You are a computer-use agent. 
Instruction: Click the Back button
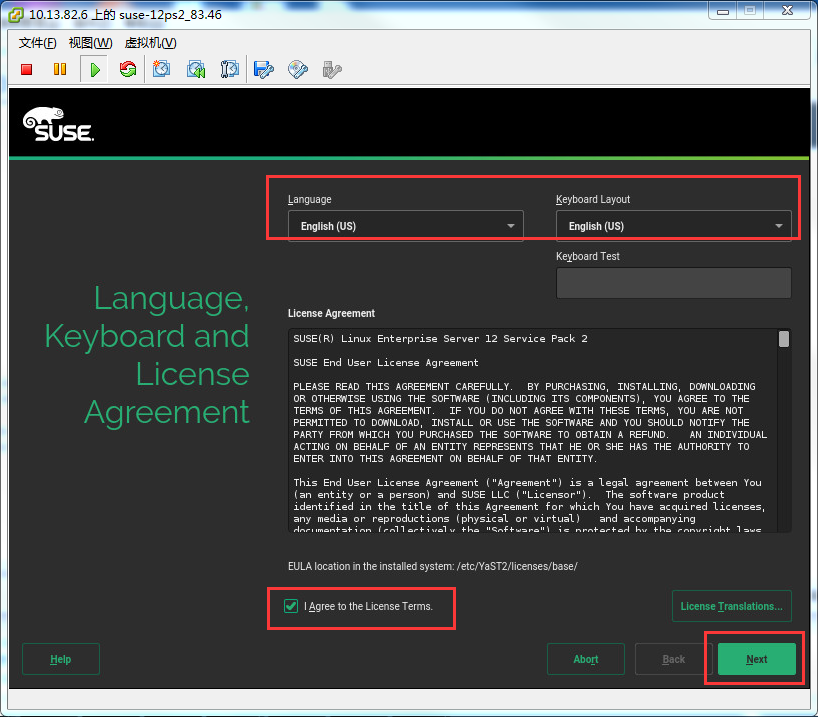[x=673, y=659]
